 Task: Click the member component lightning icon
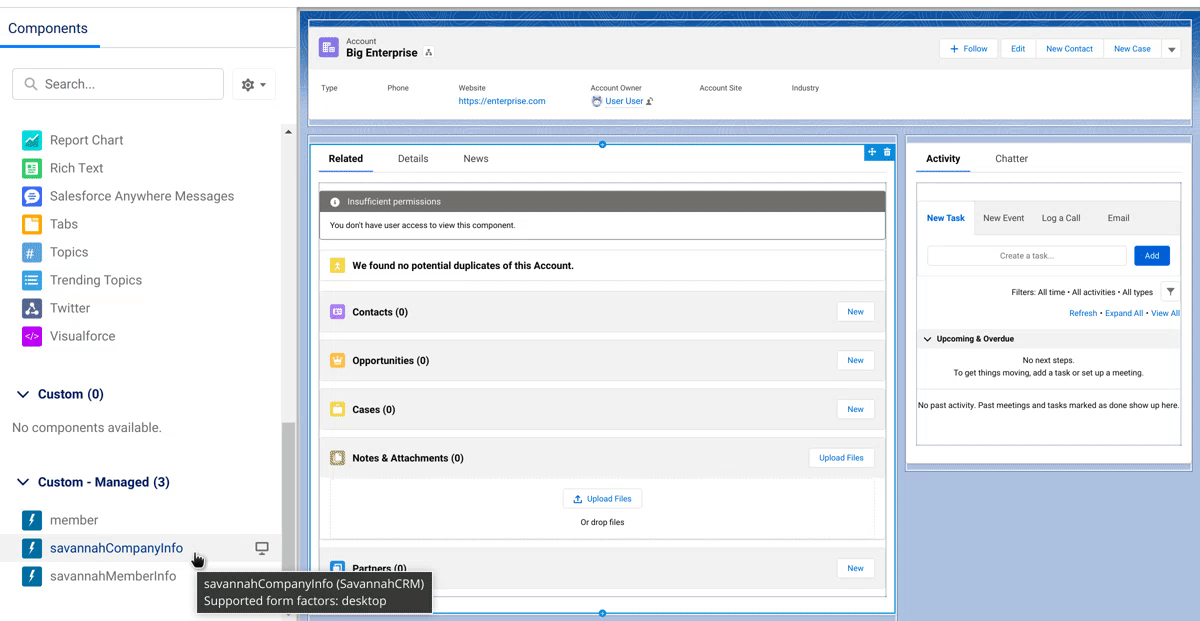click(32, 520)
